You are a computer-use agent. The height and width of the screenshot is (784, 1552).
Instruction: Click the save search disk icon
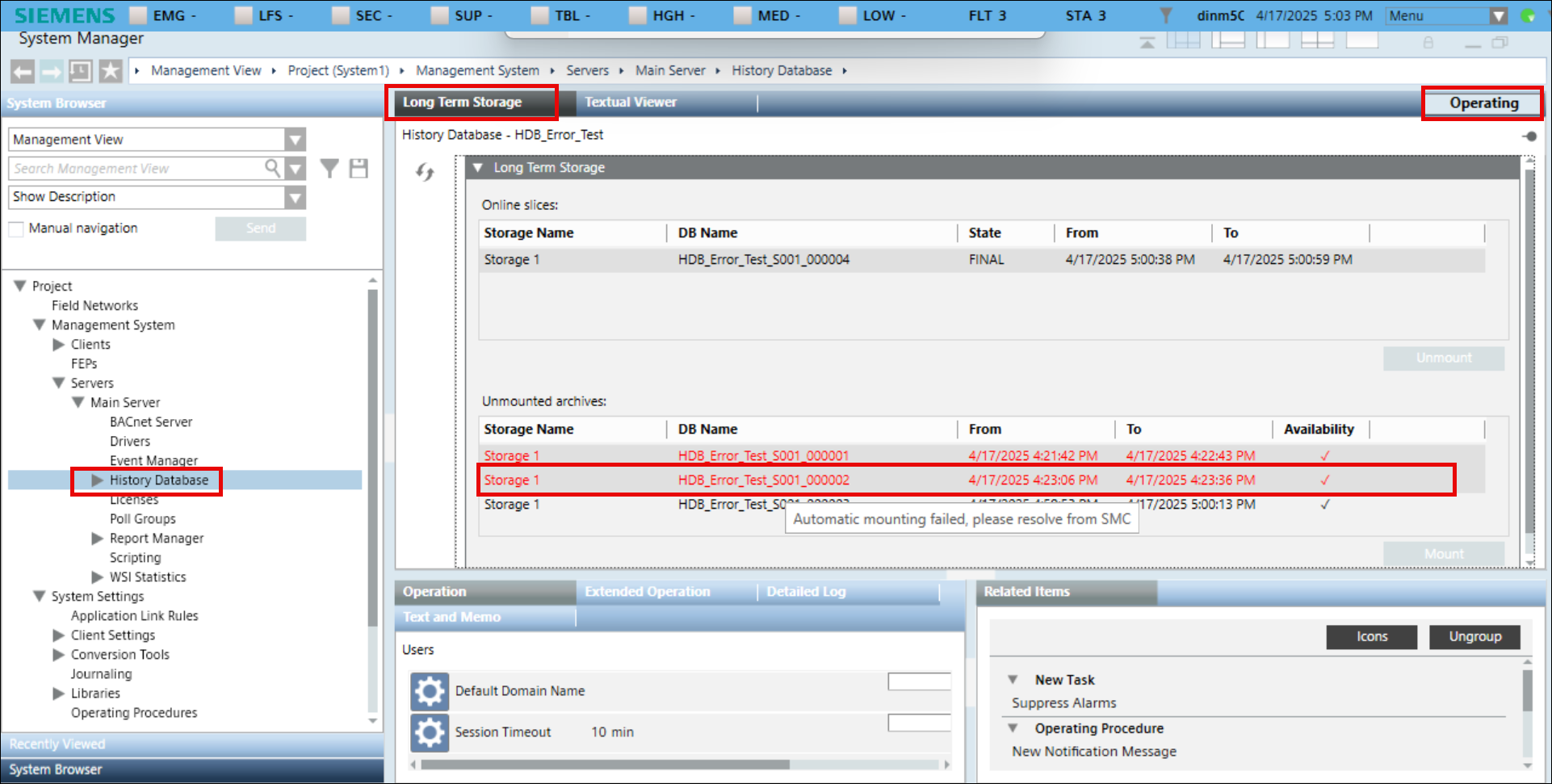pyautogui.click(x=359, y=168)
